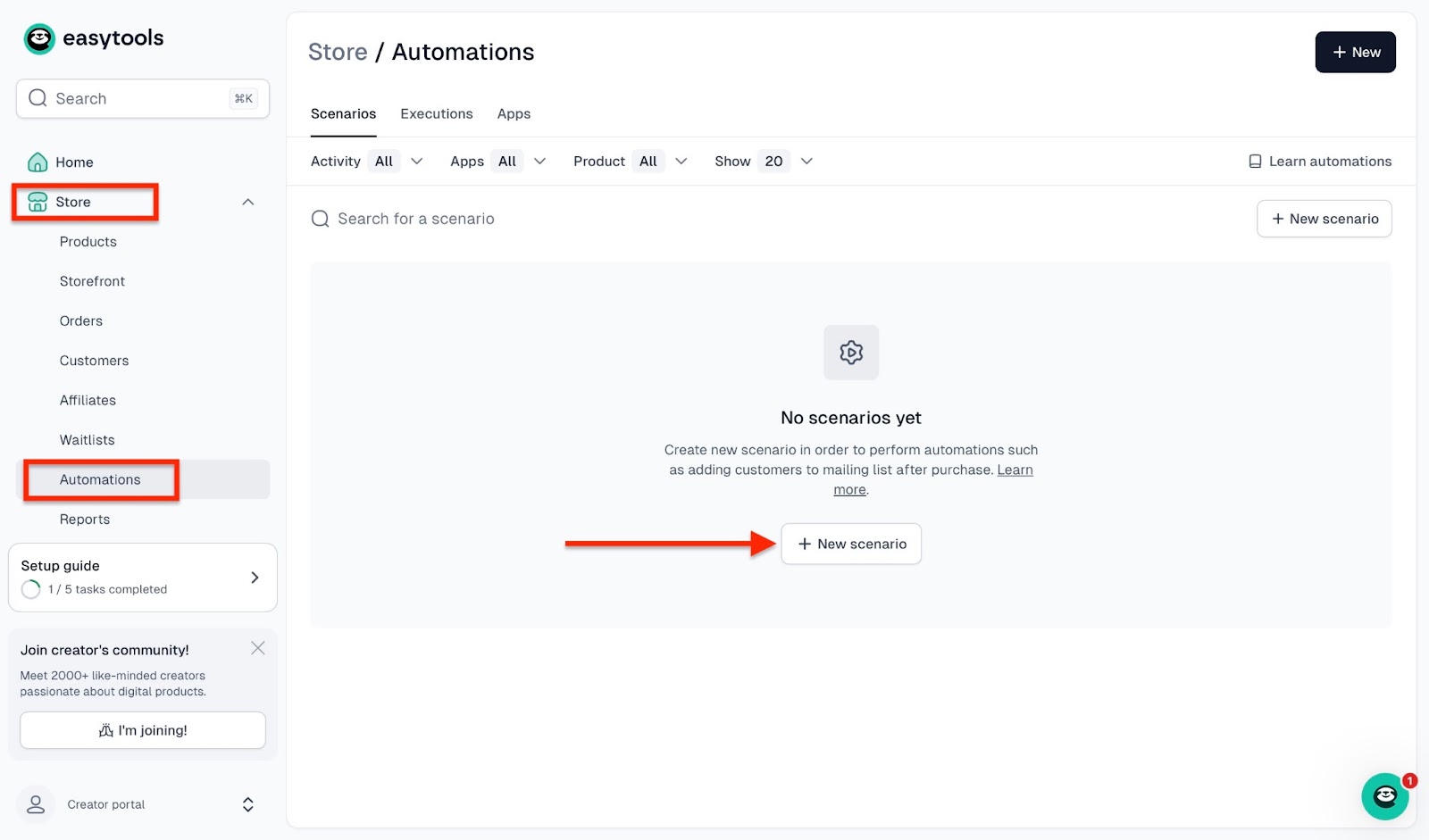Screen dimensions: 1429x840
Task: Open the sloth chat support widget
Action: click(x=1384, y=796)
